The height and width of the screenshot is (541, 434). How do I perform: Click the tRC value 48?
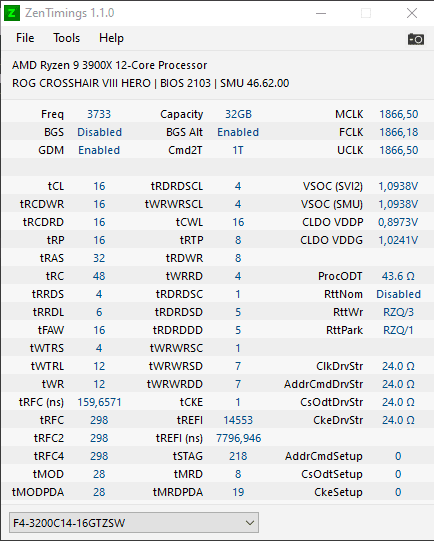(99, 276)
